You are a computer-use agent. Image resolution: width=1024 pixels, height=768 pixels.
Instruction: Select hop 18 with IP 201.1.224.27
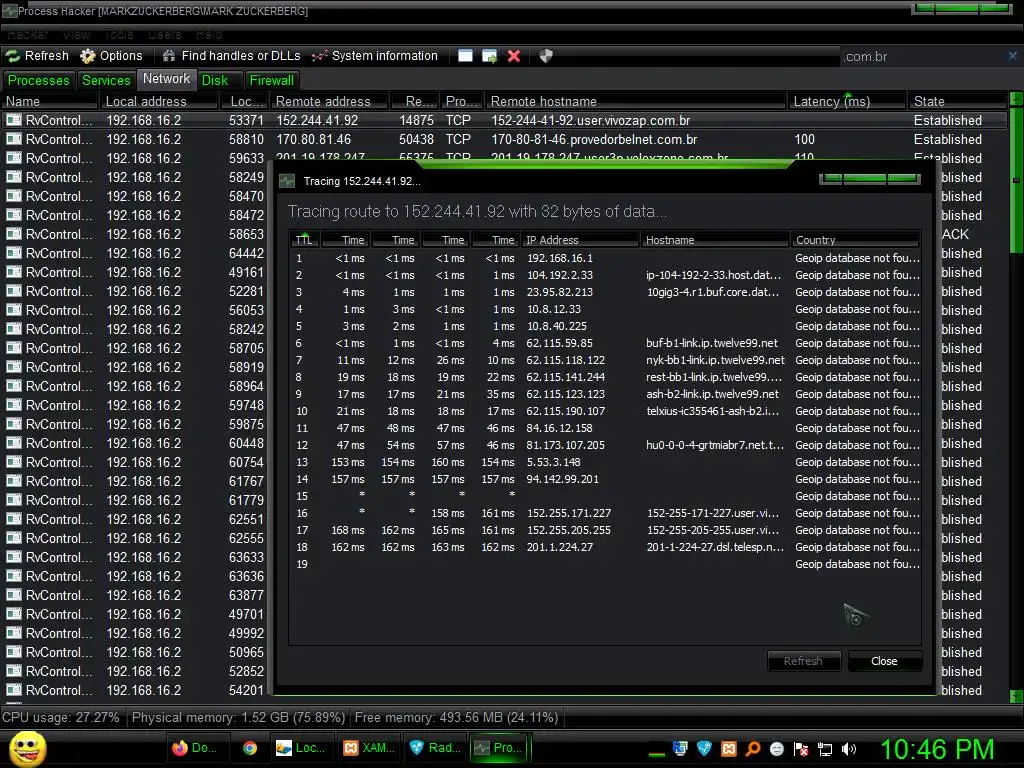coord(605,547)
